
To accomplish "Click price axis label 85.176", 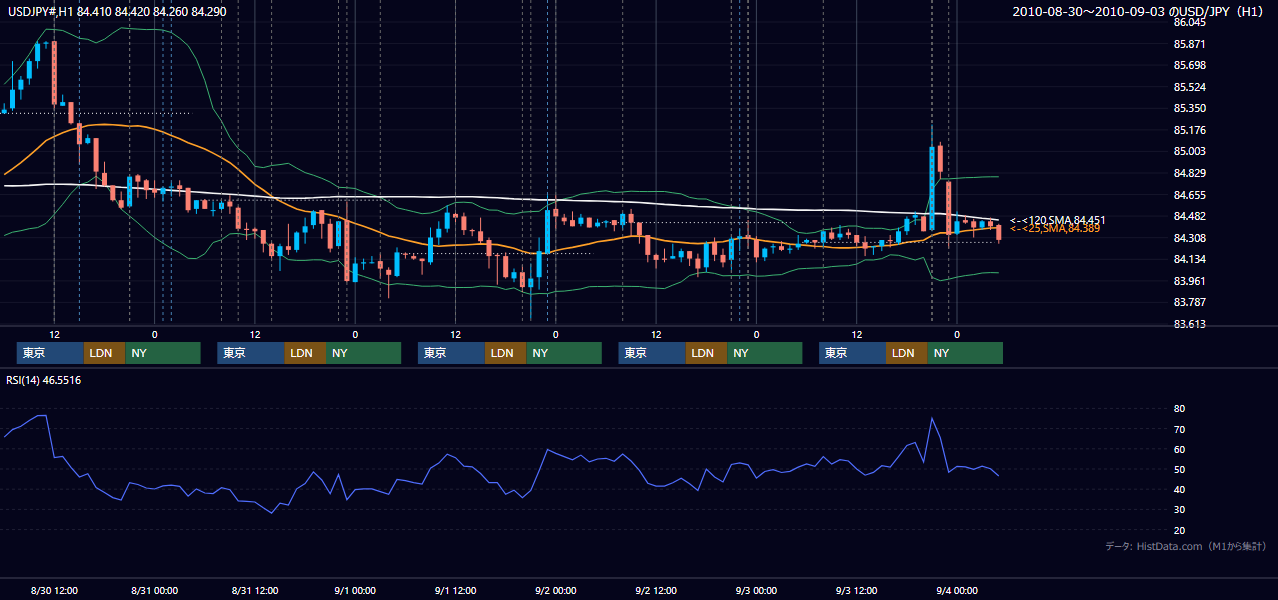I will click(1189, 130).
